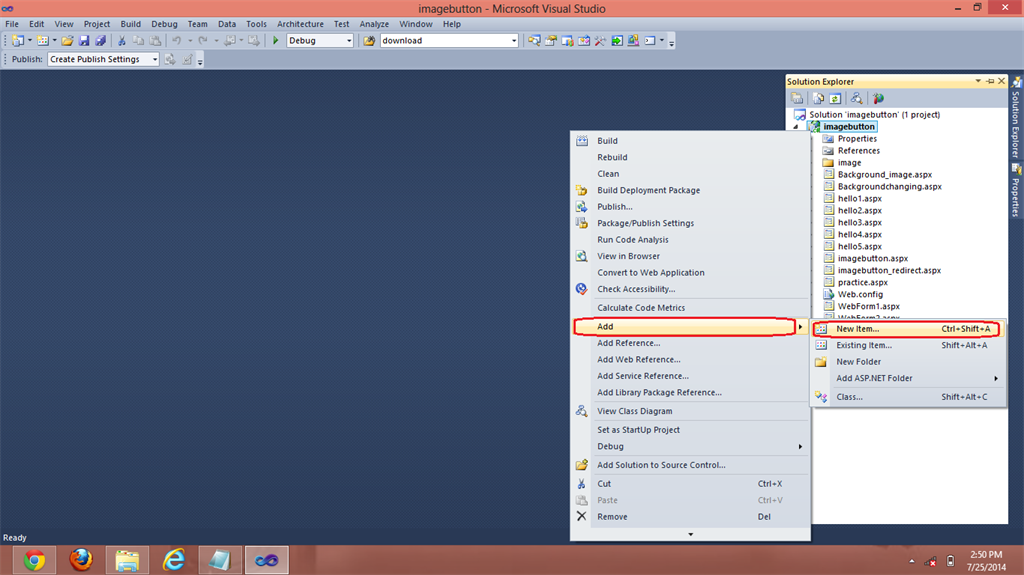
Task: Expand the Add ASP.NET Folder submenu
Action: point(996,378)
